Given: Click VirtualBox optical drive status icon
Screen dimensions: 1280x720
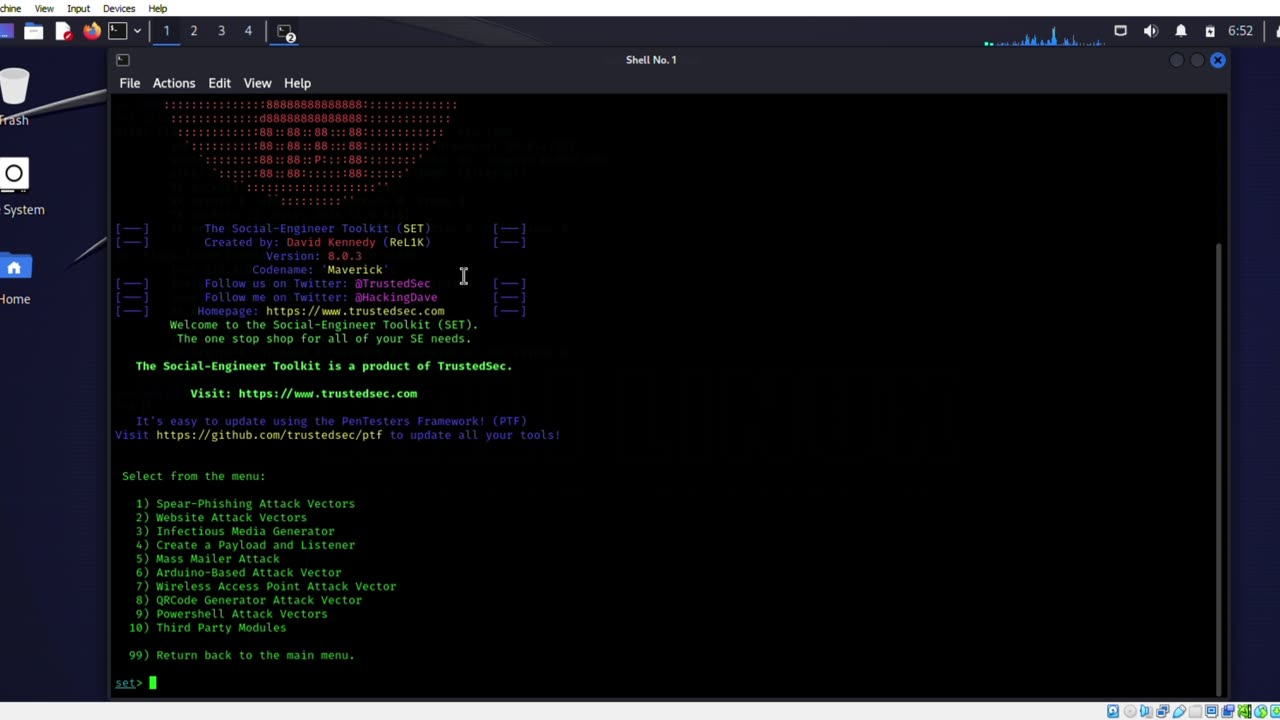Looking at the screenshot, I should coord(1130,711).
